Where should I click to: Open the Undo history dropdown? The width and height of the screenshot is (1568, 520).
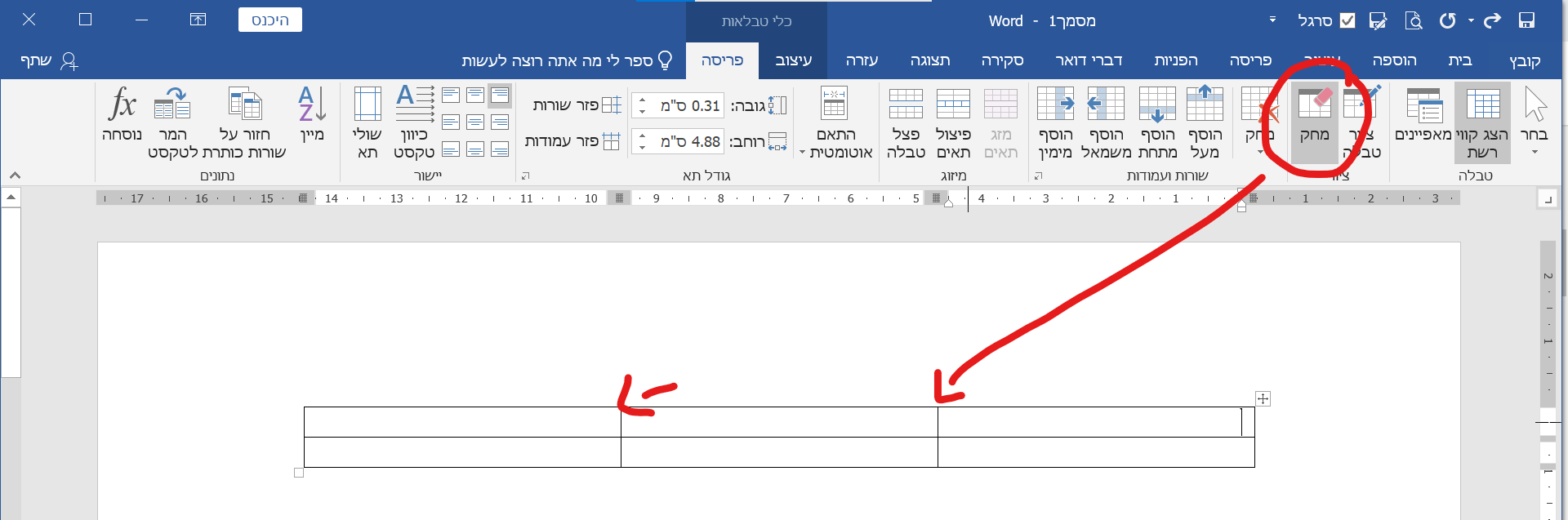[1470, 20]
